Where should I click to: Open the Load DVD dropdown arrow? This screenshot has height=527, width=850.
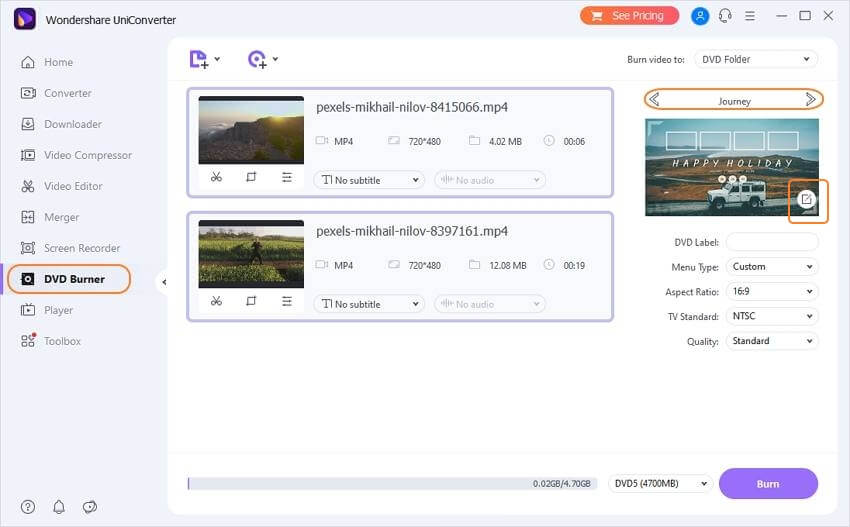[x=275, y=59]
